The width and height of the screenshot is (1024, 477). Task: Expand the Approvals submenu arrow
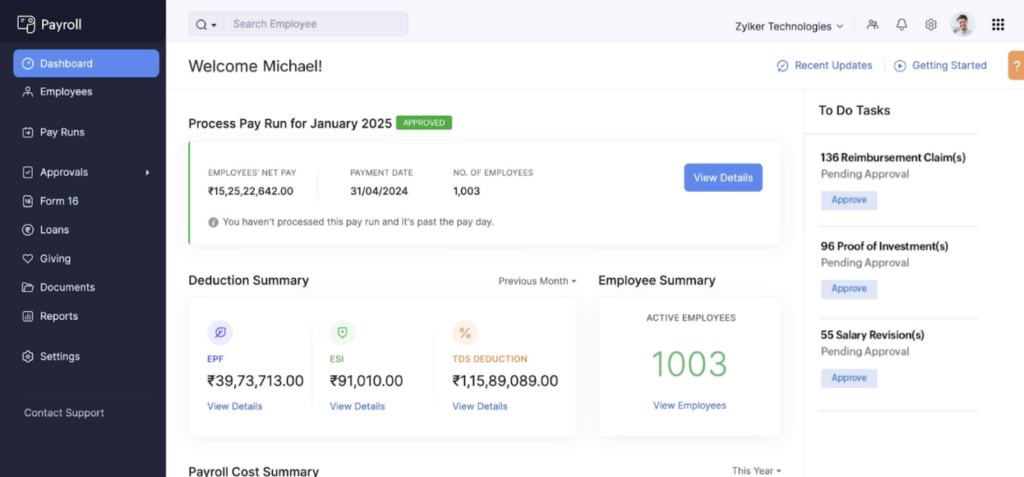click(x=148, y=173)
